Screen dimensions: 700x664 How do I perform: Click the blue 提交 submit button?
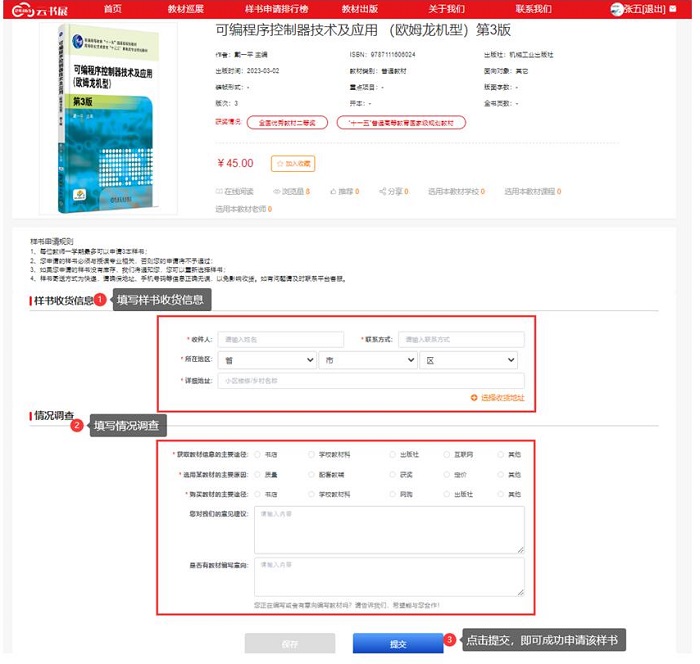tap(397, 644)
